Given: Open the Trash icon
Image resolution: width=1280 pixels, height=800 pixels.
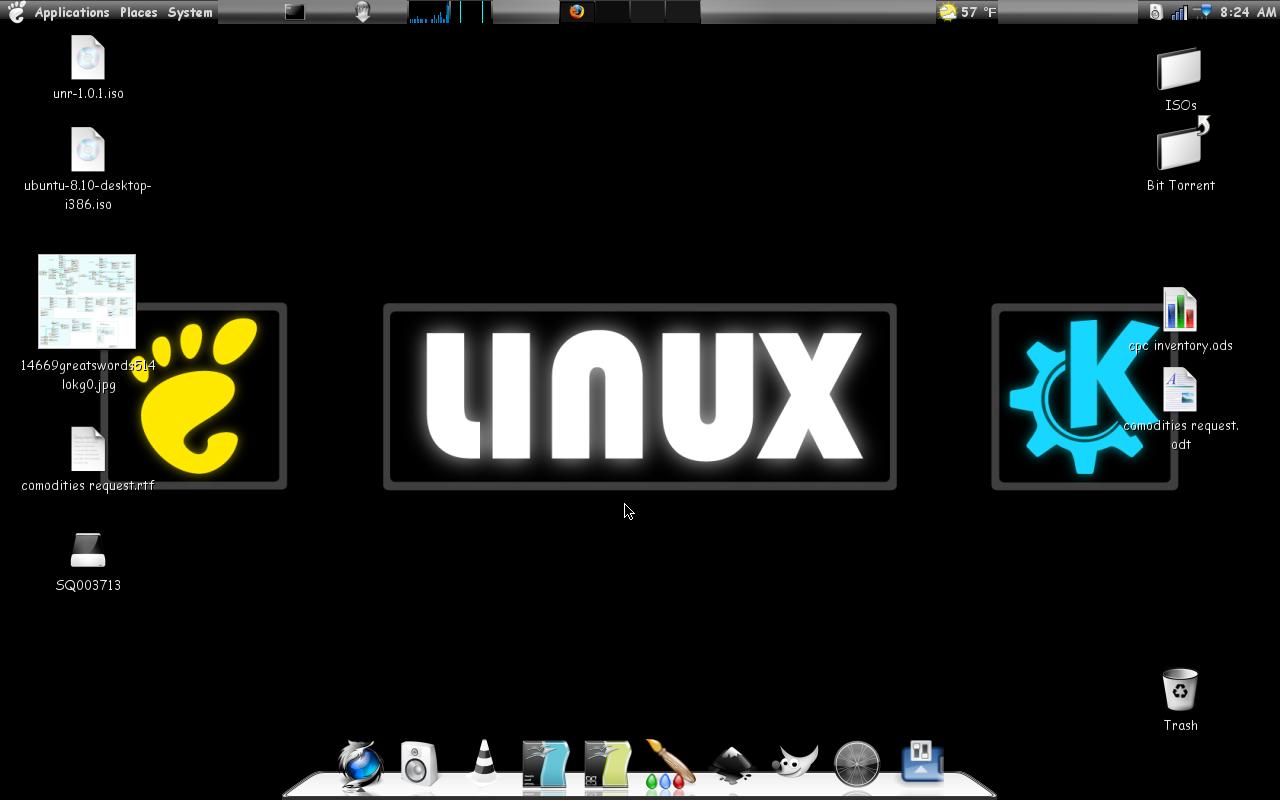Looking at the screenshot, I should coord(1180,690).
